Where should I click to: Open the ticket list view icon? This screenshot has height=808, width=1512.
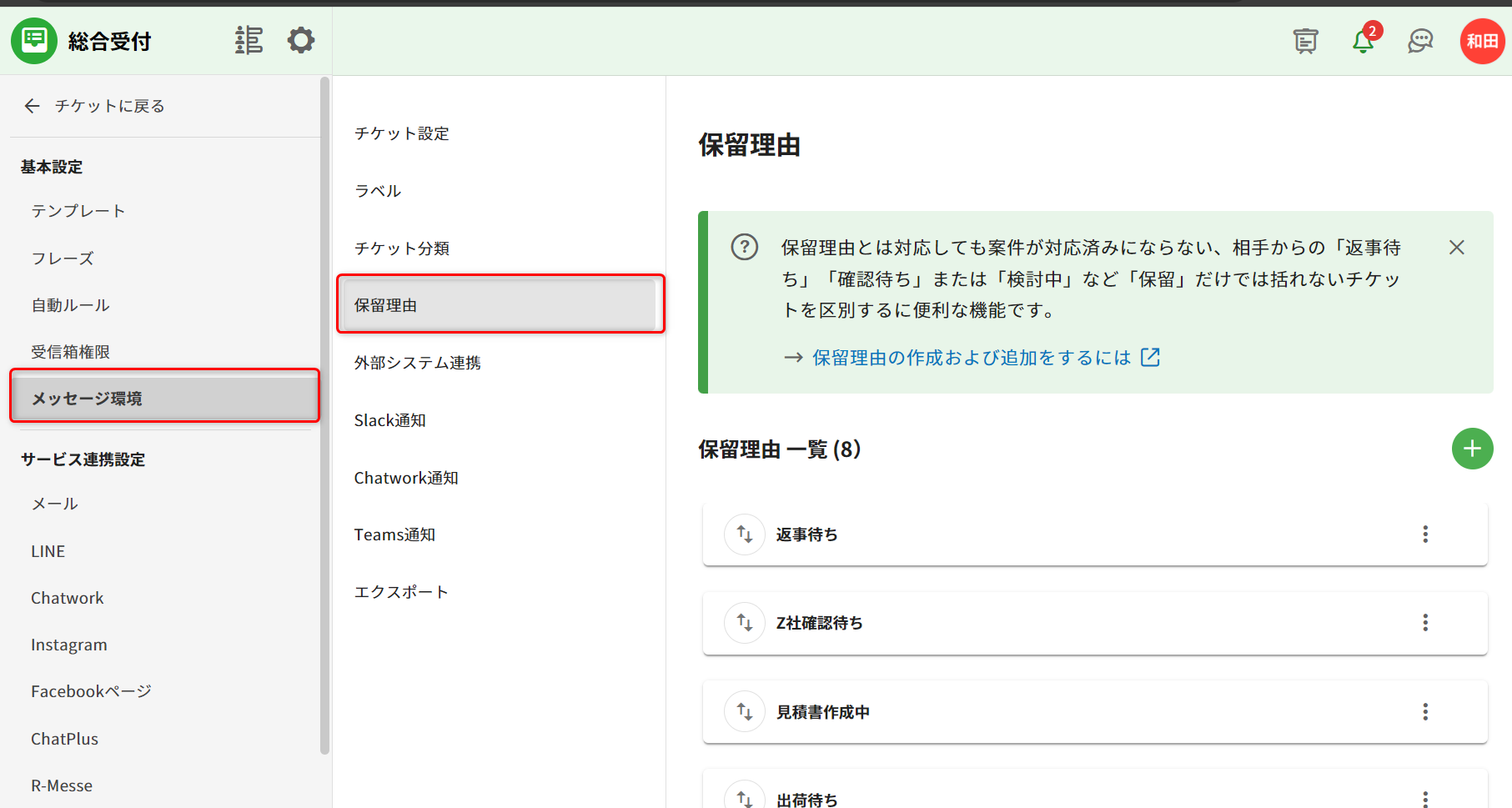pos(249,40)
